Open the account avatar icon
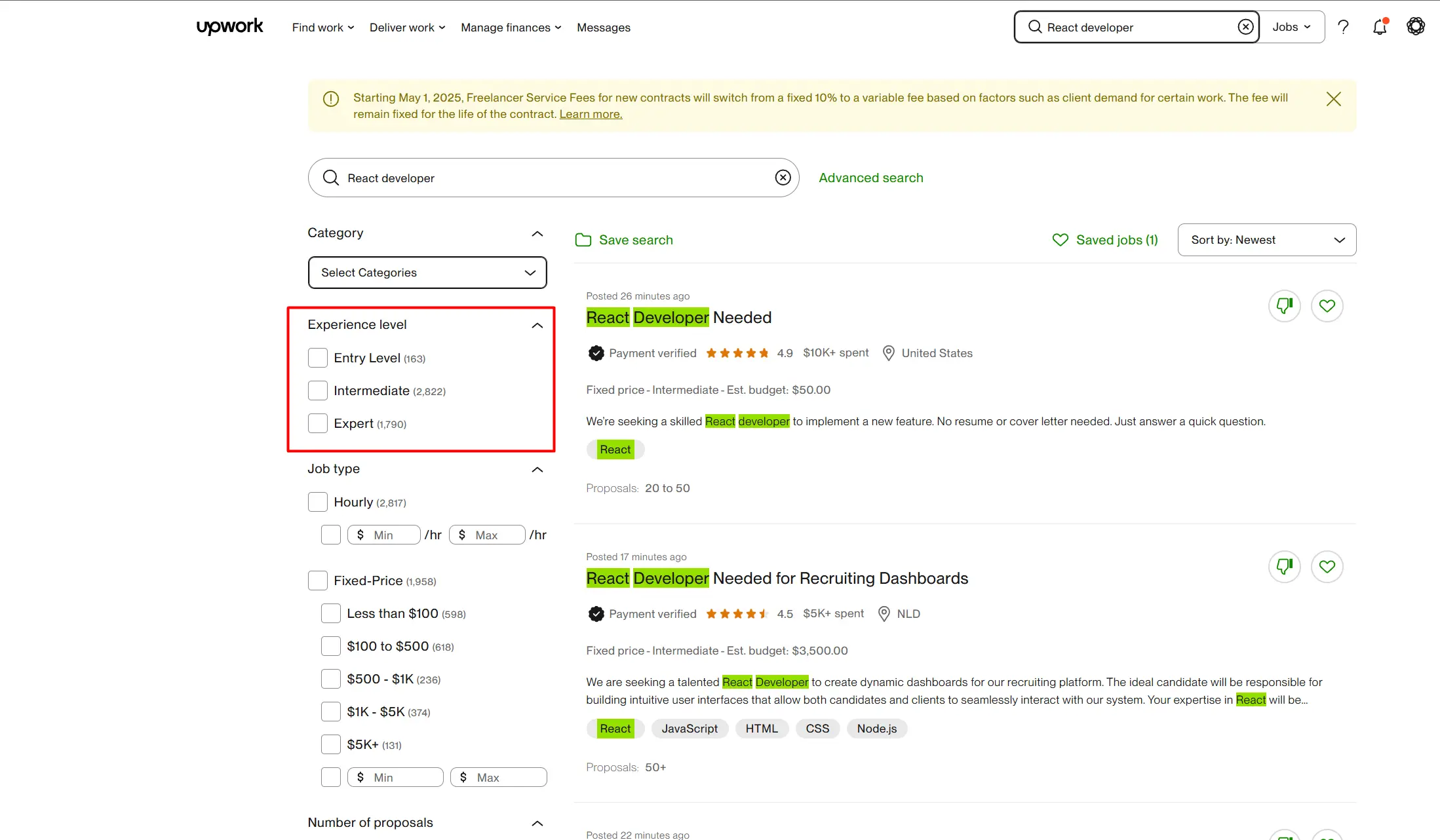 click(x=1416, y=27)
